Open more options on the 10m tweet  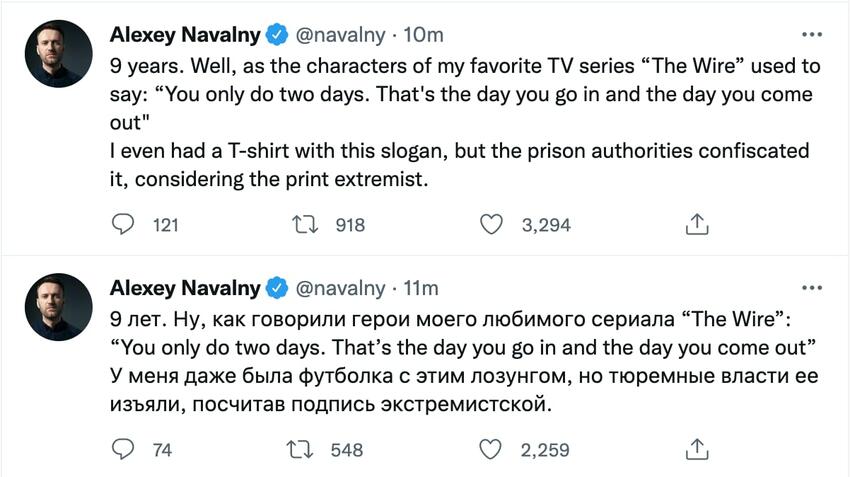pyautogui.click(x=811, y=35)
